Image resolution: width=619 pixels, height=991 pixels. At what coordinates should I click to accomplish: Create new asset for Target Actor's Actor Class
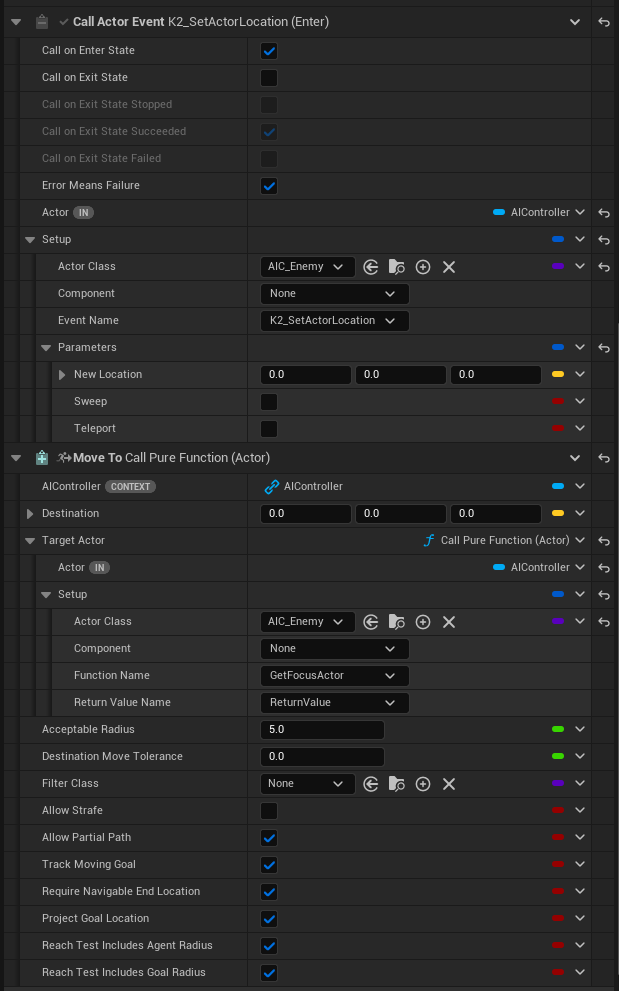tap(423, 622)
